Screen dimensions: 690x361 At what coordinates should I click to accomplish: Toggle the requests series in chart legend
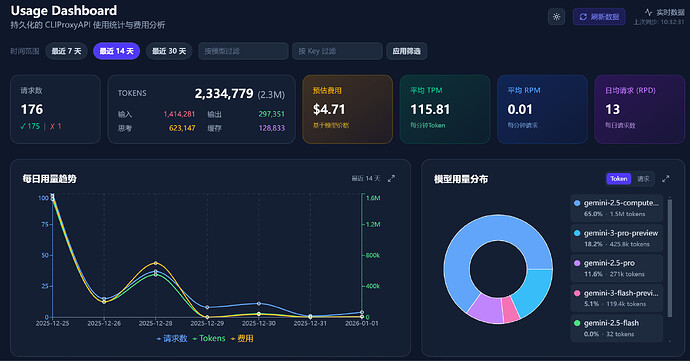click(x=172, y=339)
